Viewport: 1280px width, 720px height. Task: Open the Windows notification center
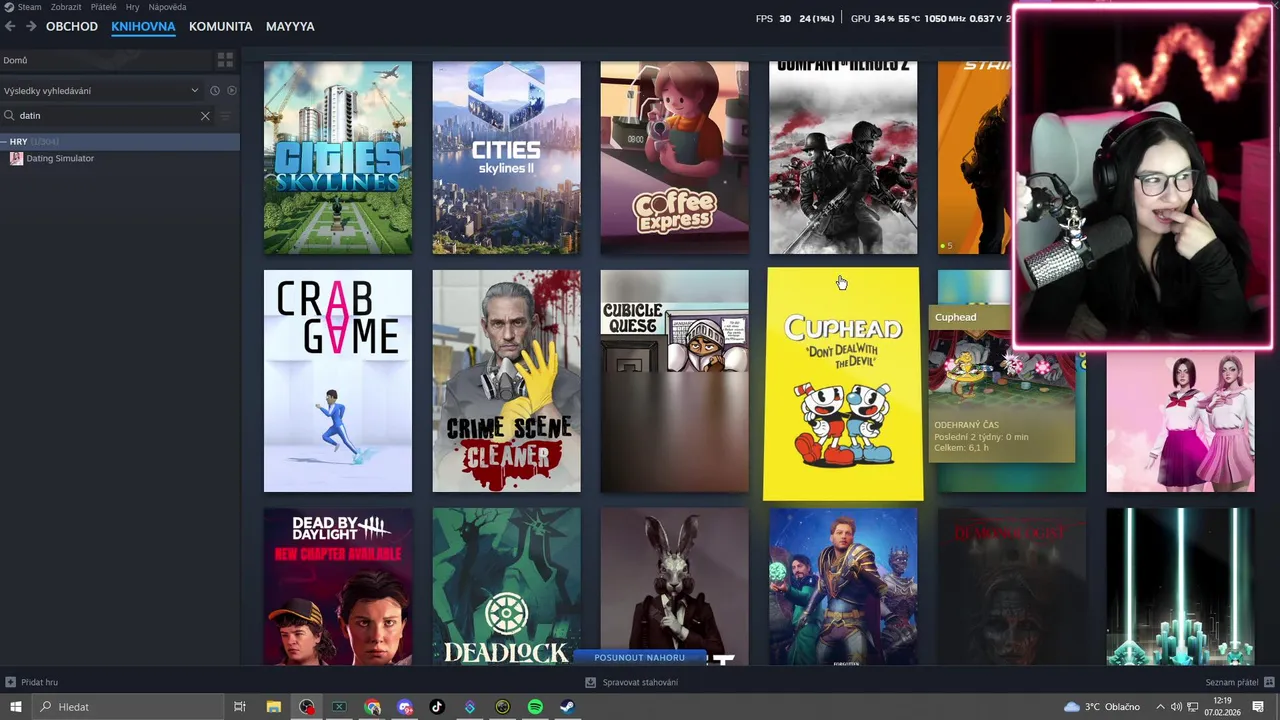(x=1258, y=707)
